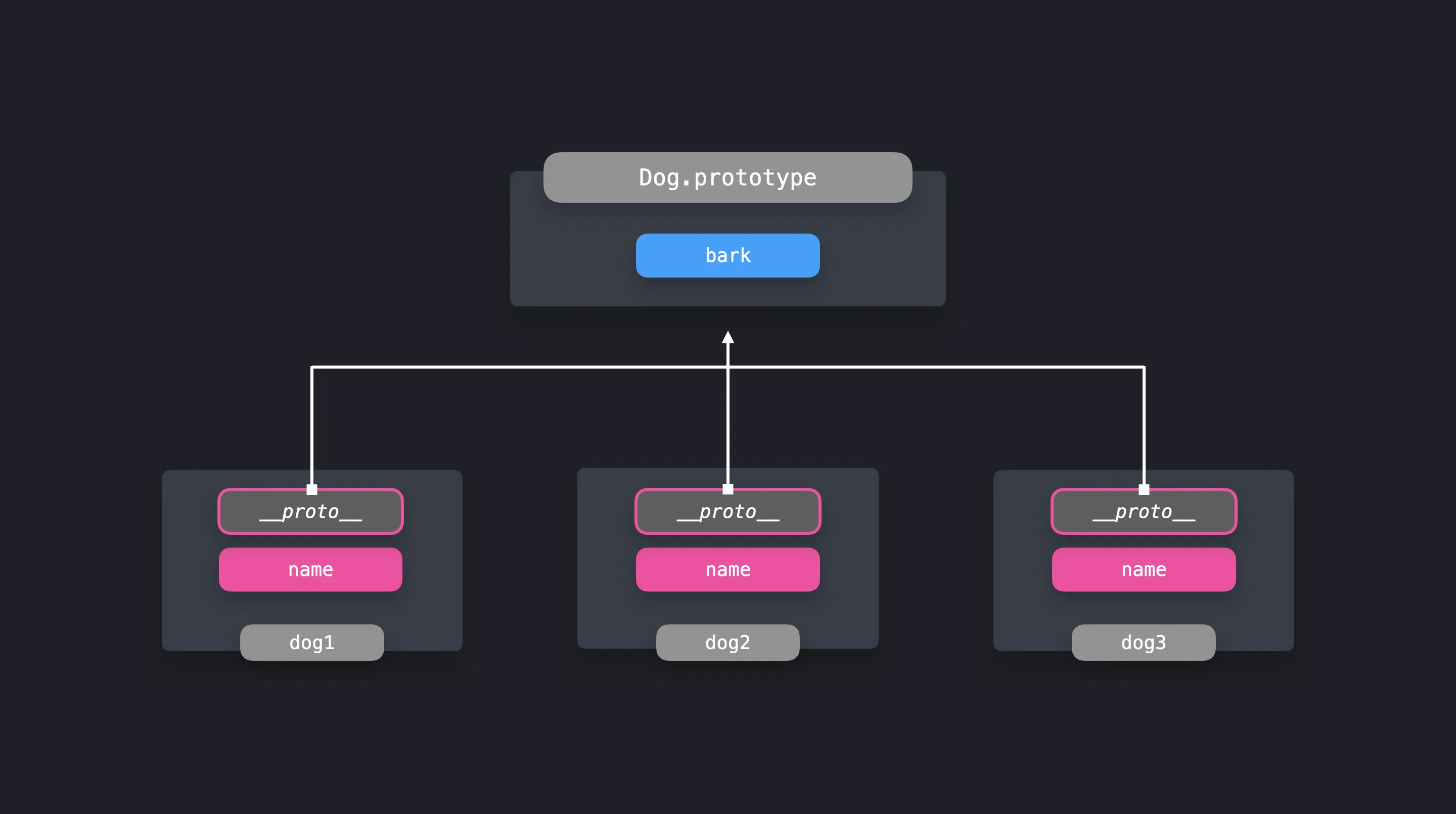Click the Dog.prototype title label
This screenshot has height=814, width=1456.
tap(727, 177)
